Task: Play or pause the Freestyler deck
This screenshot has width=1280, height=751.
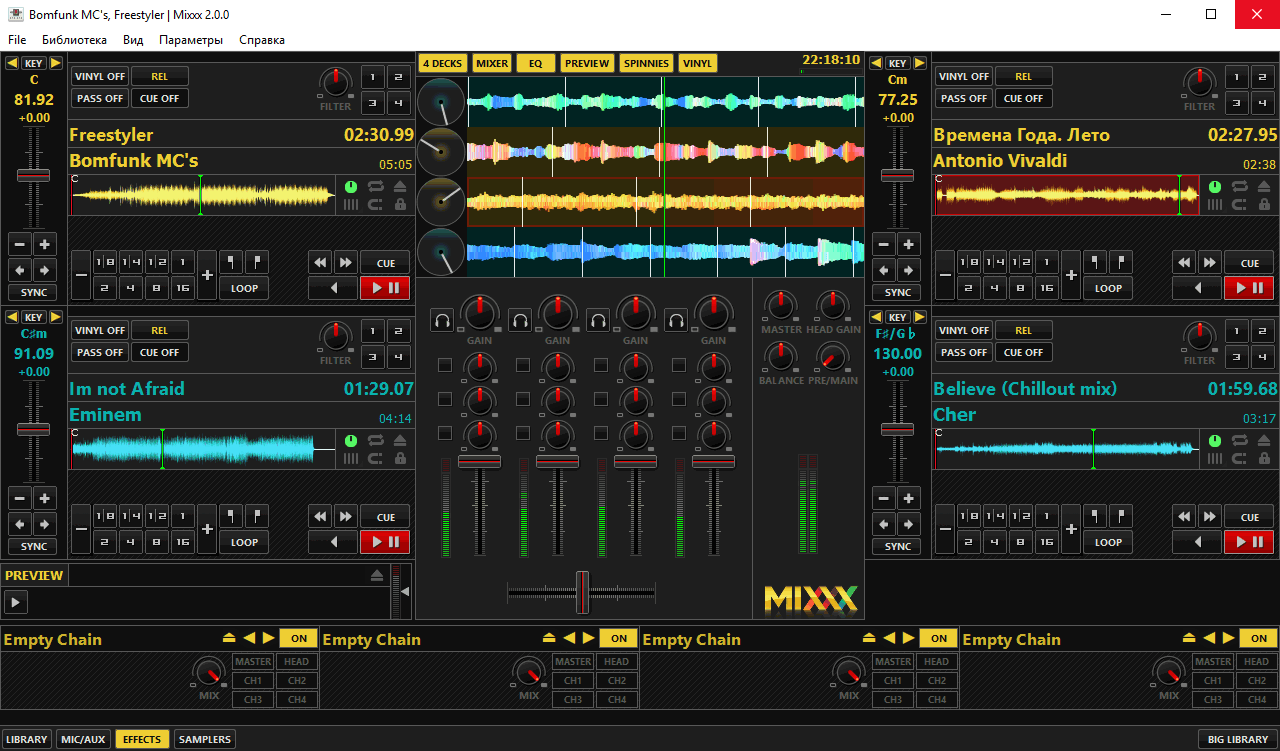Action: pyautogui.click(x=385, y=288)
